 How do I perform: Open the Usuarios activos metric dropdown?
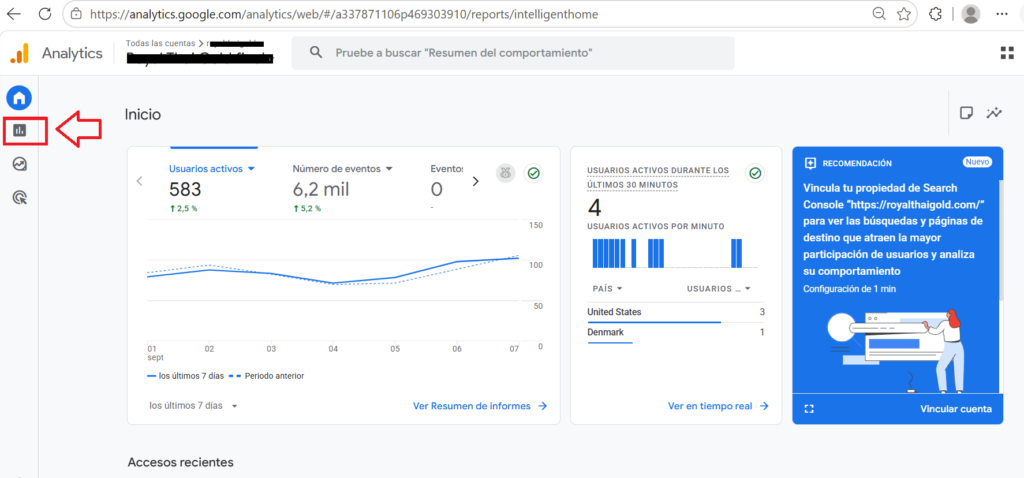212,168
